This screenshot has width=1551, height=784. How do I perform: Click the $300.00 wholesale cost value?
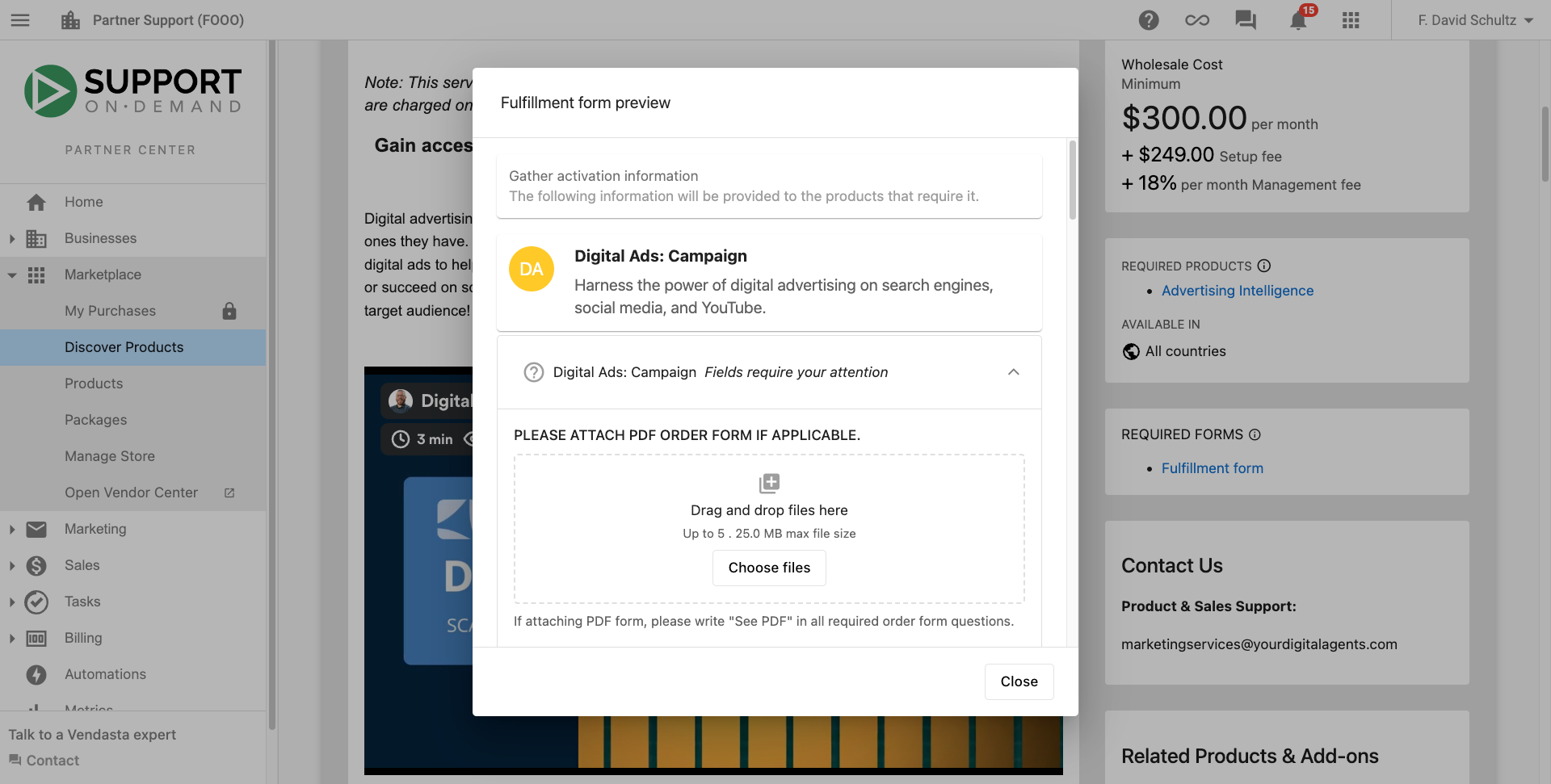point(1184,118)
